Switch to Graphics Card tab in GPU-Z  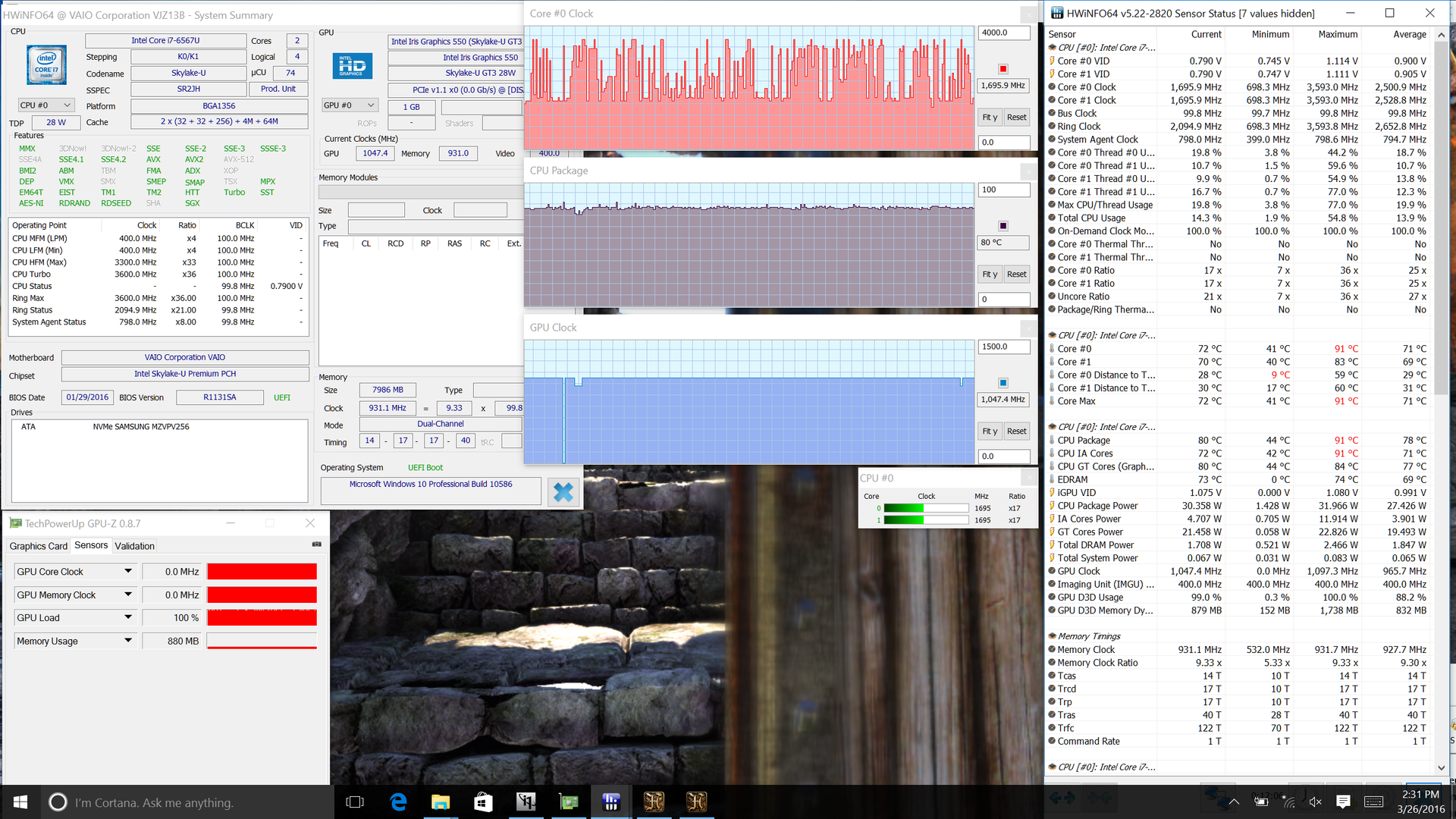click(38, 546)
